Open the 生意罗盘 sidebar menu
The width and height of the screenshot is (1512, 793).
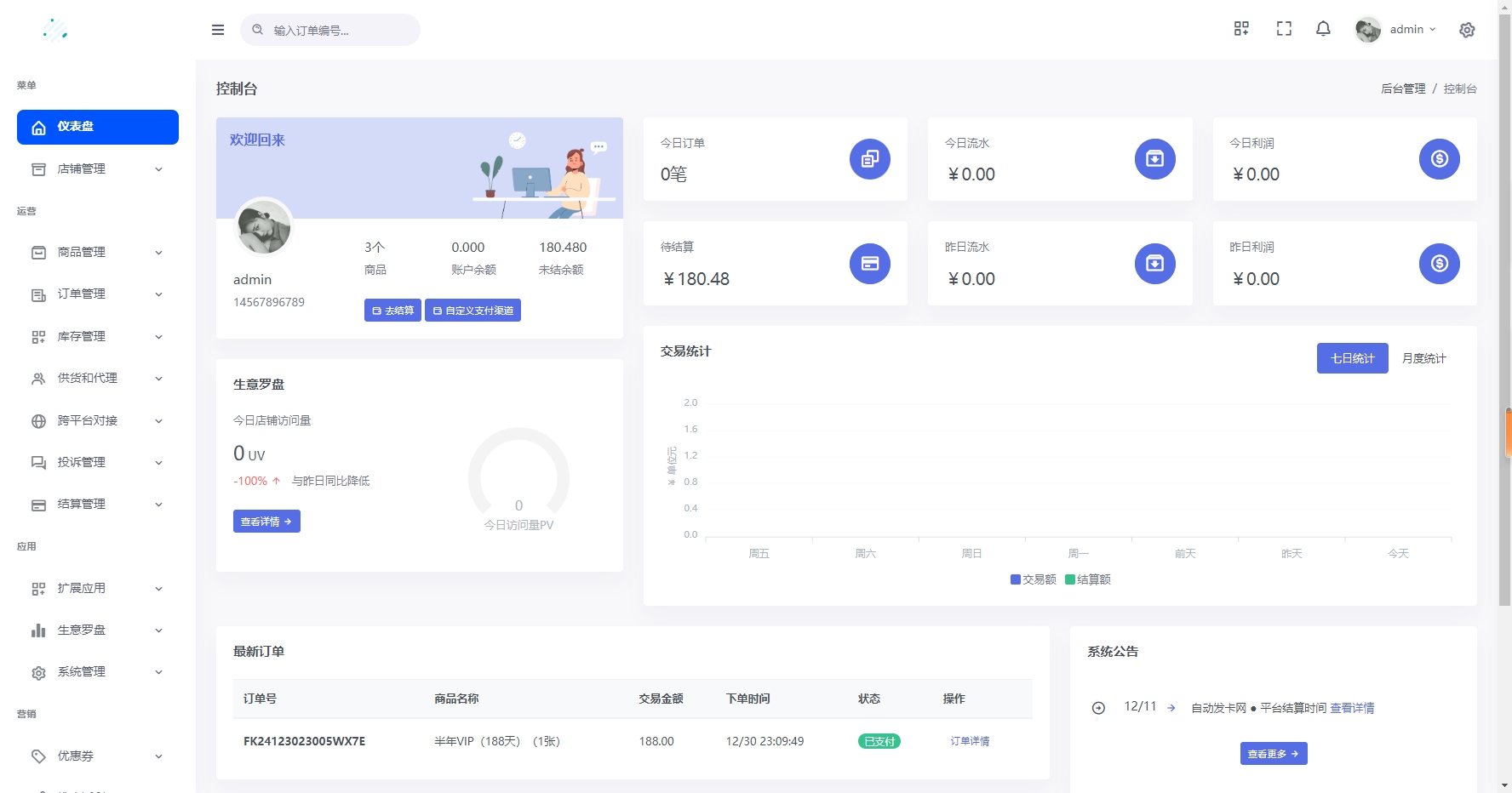98,630
